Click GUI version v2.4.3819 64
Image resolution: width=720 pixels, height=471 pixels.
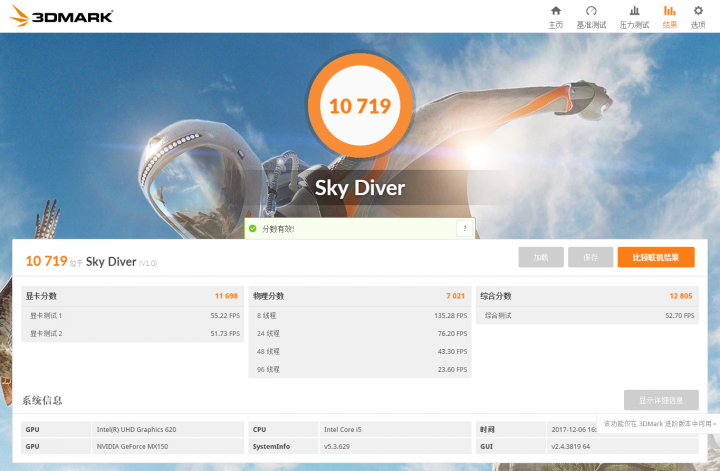(571, 446)
